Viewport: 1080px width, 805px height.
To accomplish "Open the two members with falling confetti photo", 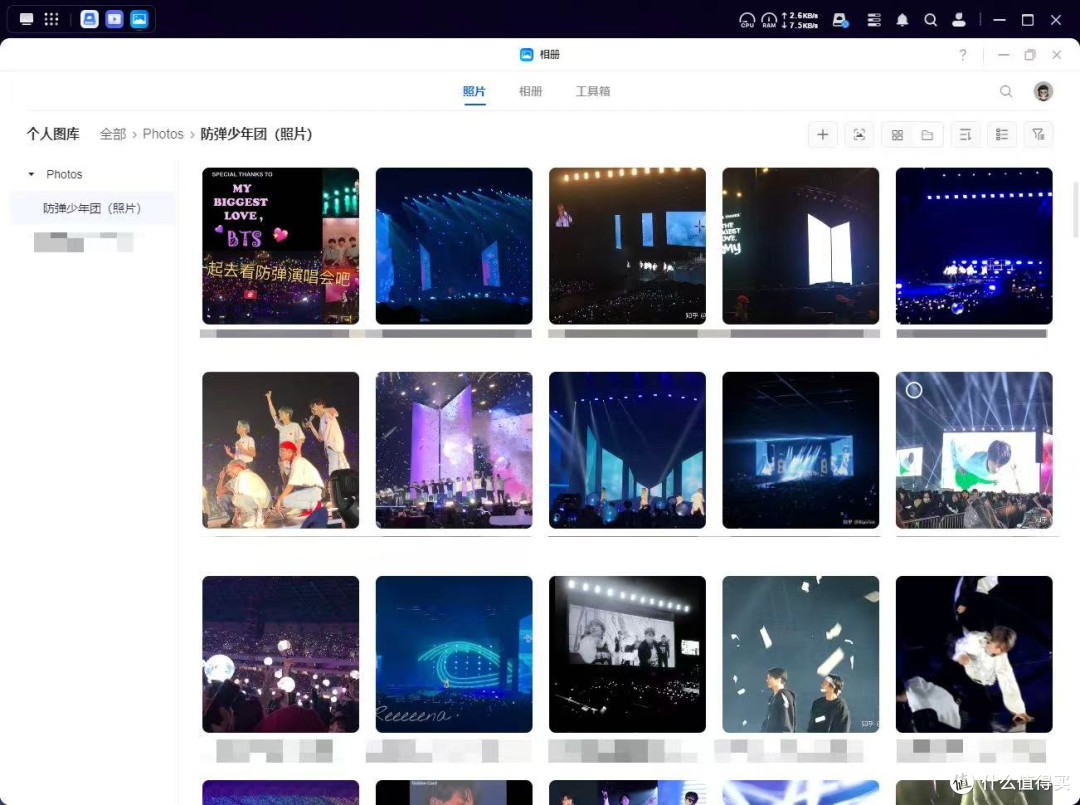I will click(800, 654).
